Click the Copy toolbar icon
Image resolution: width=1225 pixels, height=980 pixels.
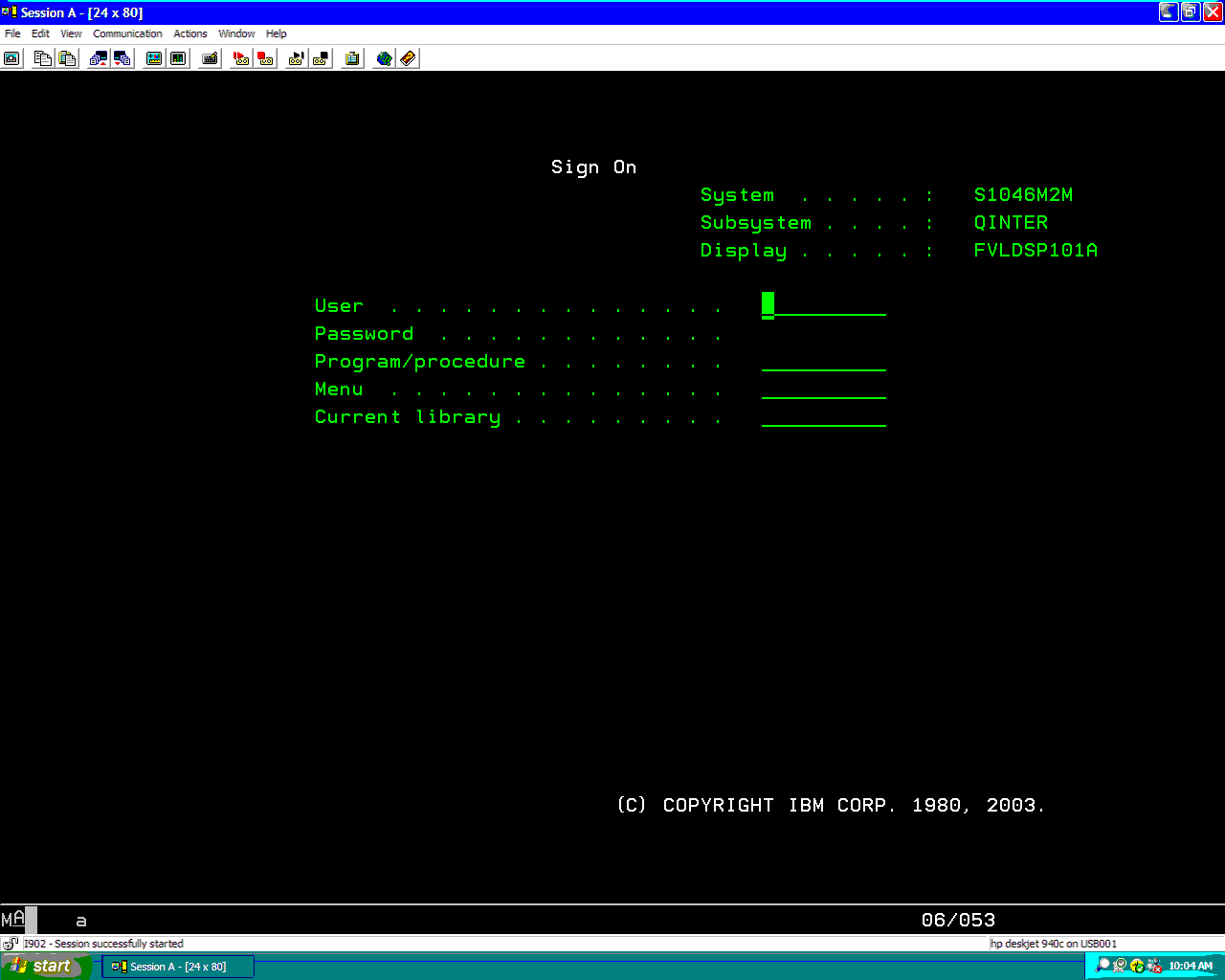pyautogui.click(x=42, y=58)
